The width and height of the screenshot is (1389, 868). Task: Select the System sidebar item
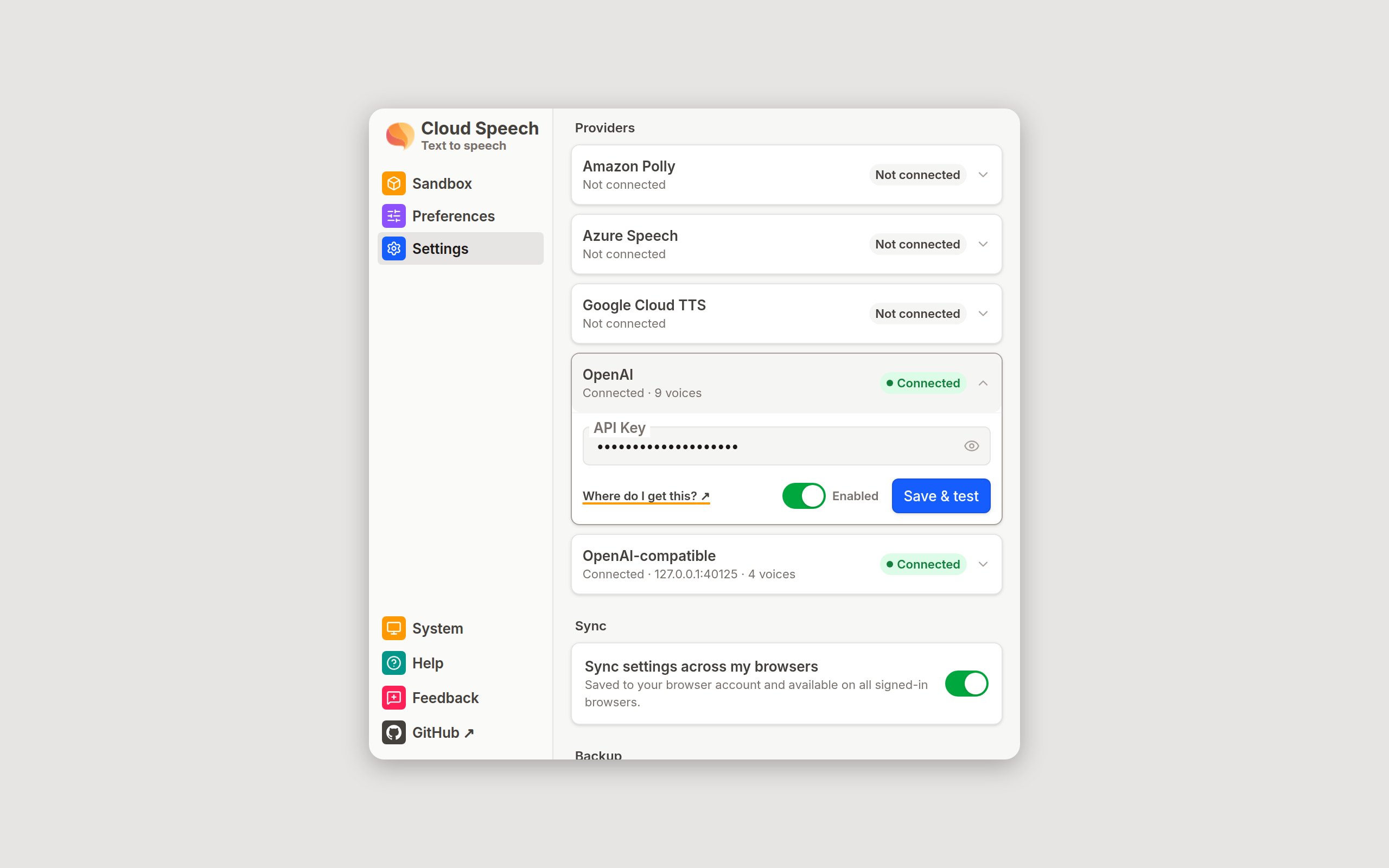[x=460, y=628]
